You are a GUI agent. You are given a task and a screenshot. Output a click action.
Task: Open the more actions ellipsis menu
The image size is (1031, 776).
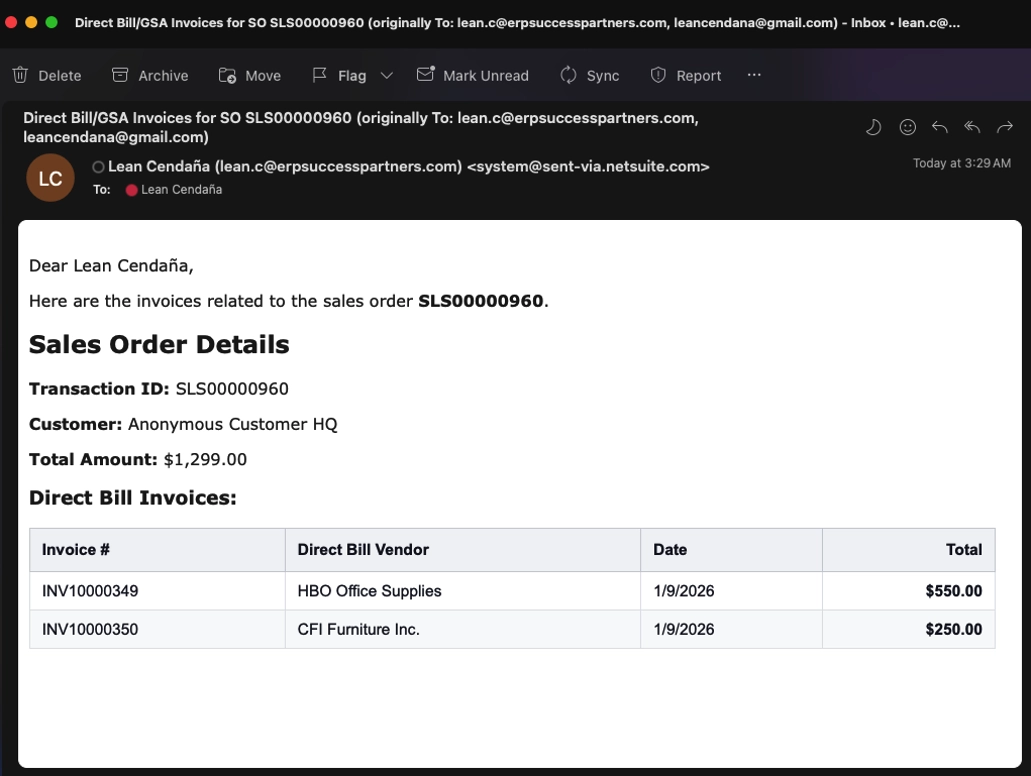click(x=754, y=75)
